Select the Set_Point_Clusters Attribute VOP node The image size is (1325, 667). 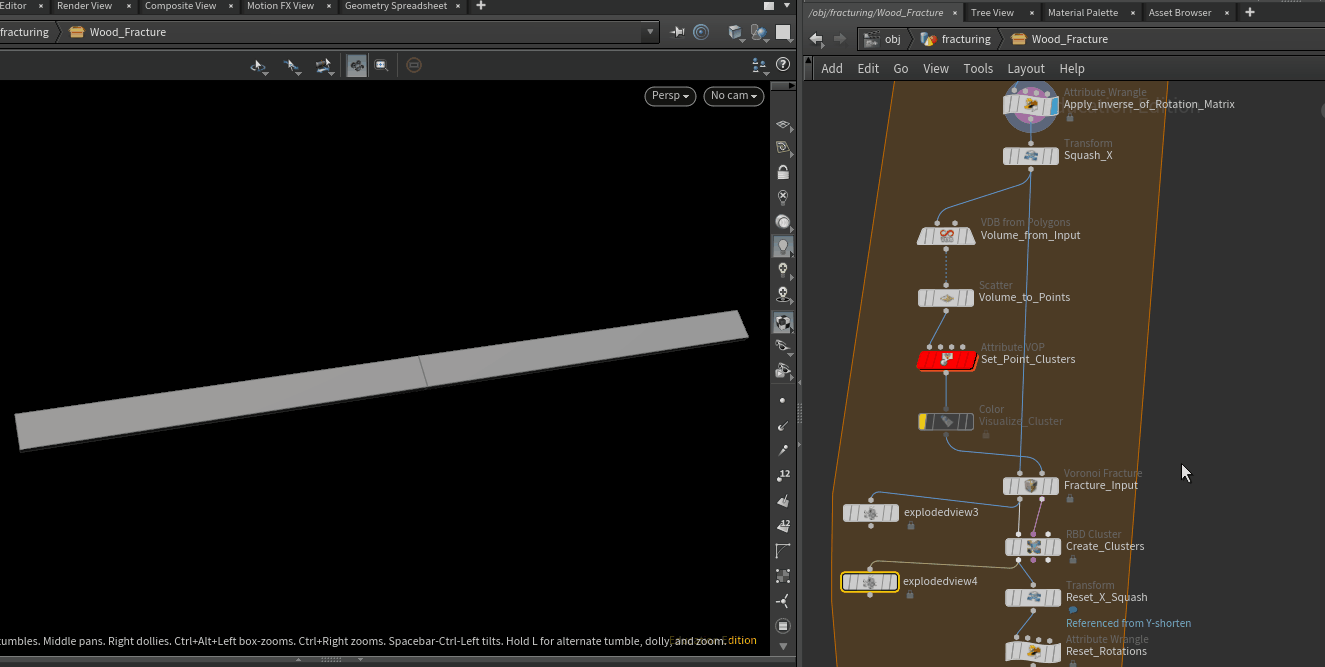tap(946, 360)
